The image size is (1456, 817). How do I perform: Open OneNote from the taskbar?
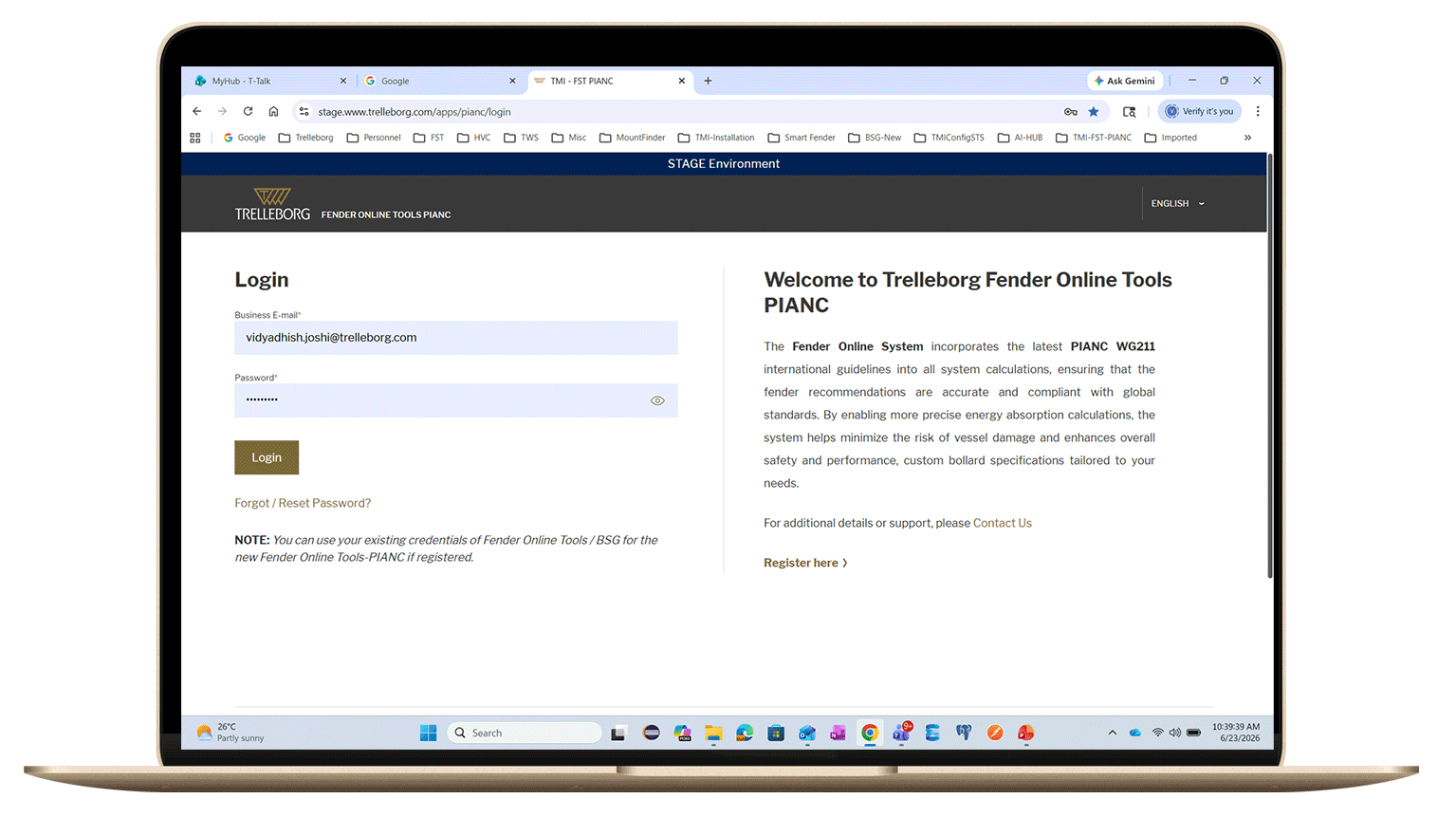tap(839, 733)
